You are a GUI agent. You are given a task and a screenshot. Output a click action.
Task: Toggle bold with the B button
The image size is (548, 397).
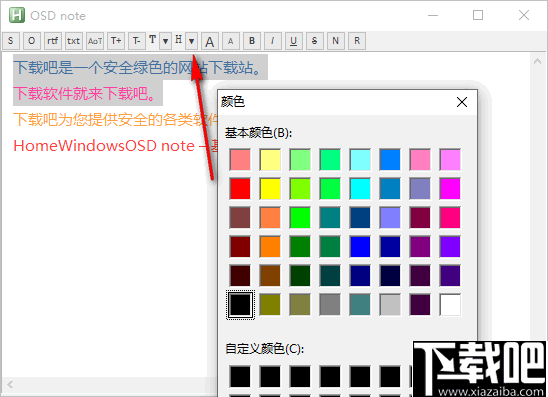point(252,41)
